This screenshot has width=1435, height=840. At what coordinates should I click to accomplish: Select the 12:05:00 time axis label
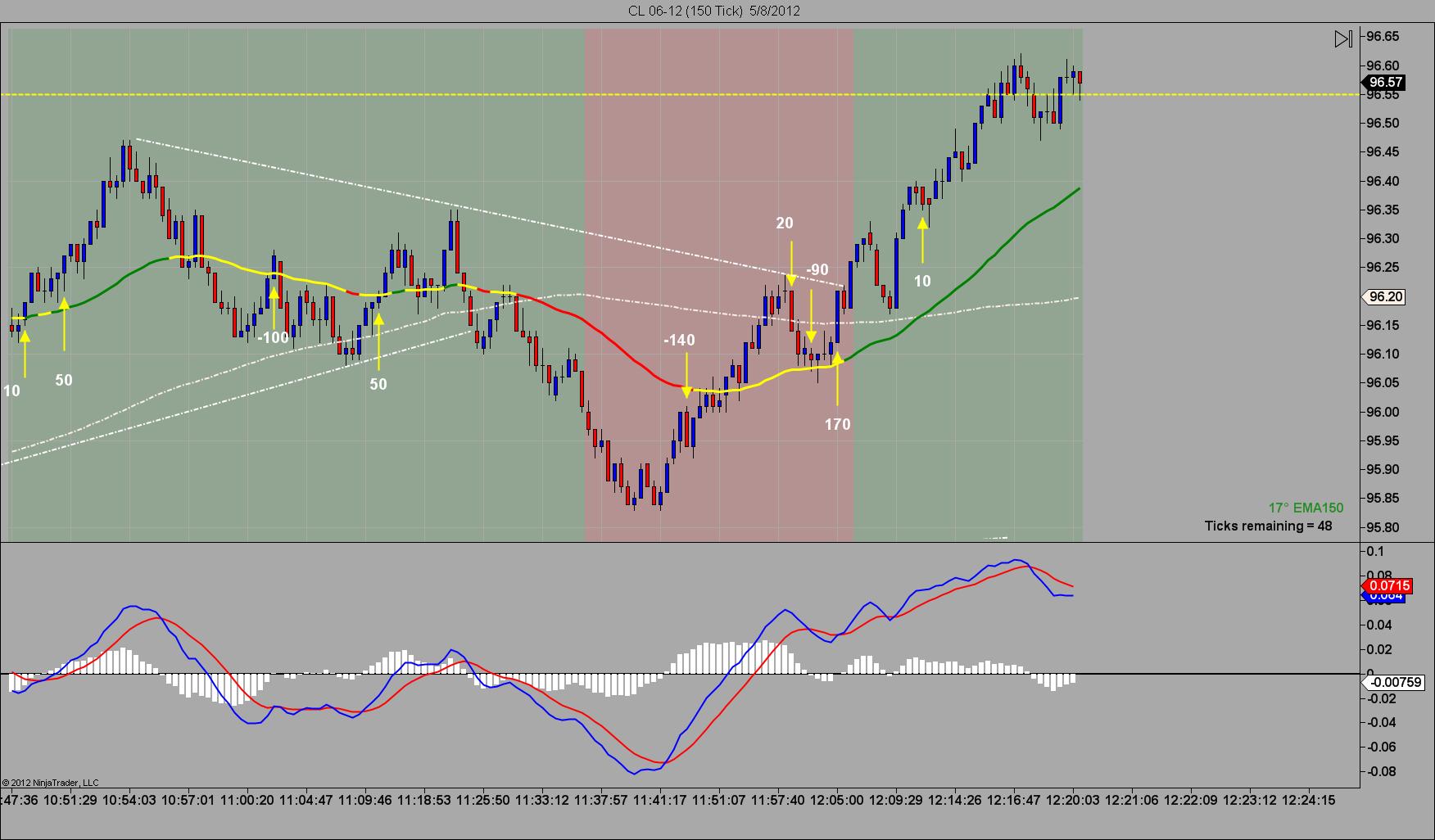tap(837, 800)
